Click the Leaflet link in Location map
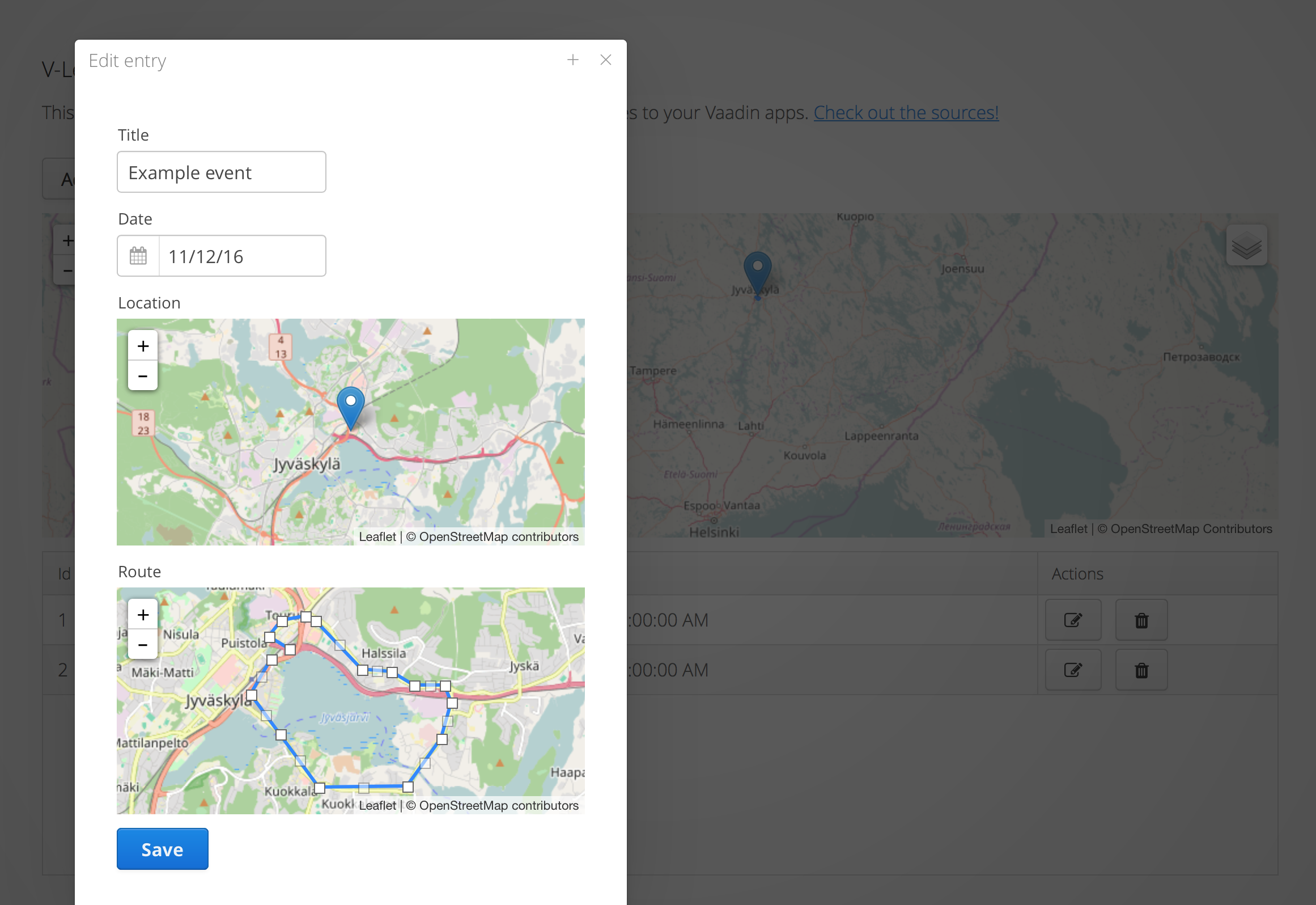 (377, 536)
